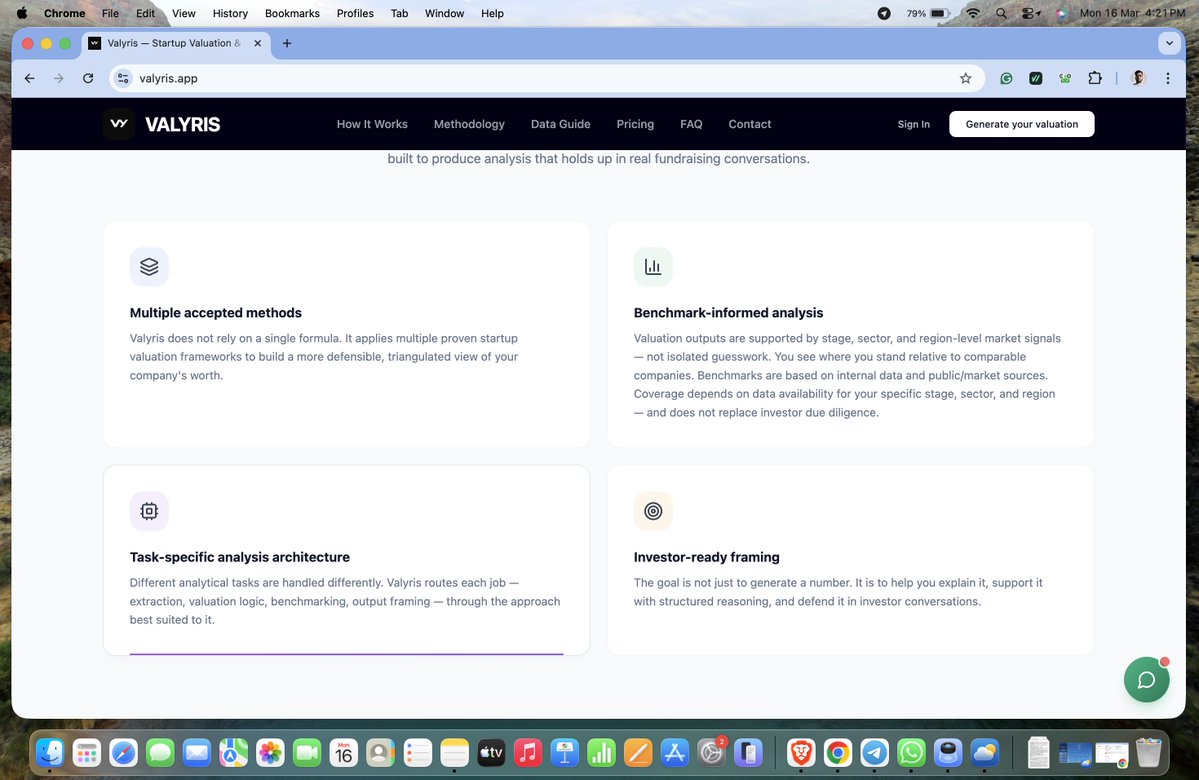The image size is (1199, 780).
Task: Open the Wi-Fi menu bar icon
Action: 973,13
